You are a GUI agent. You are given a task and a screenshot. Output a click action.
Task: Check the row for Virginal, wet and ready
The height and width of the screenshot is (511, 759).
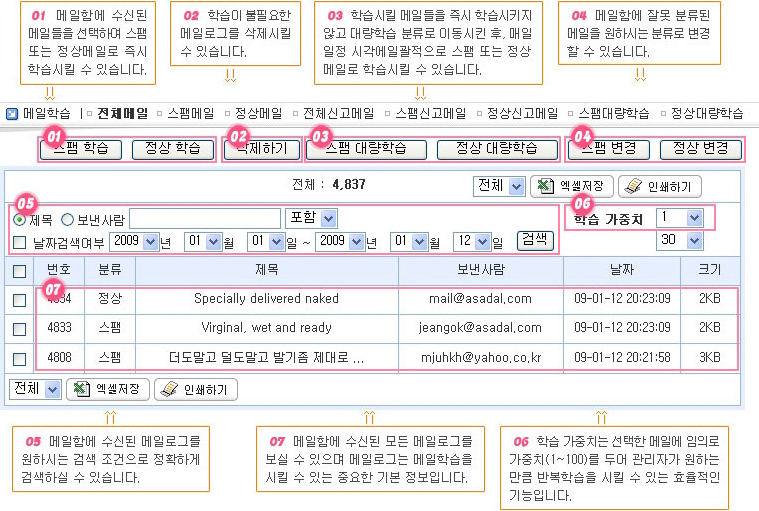[x=20, y=327]
